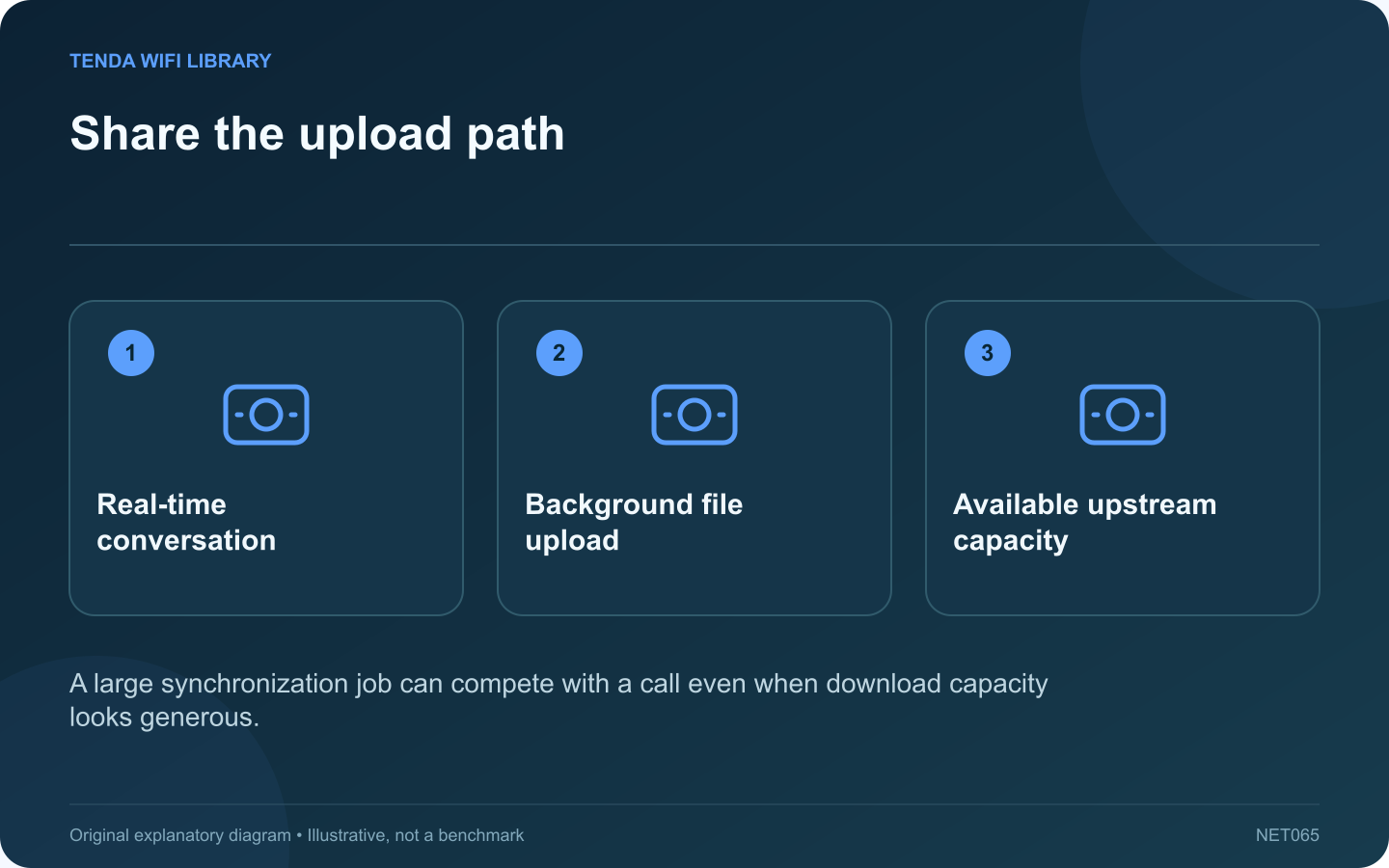Click the icon above Available upstream capacity

(x=1123, y=415)
